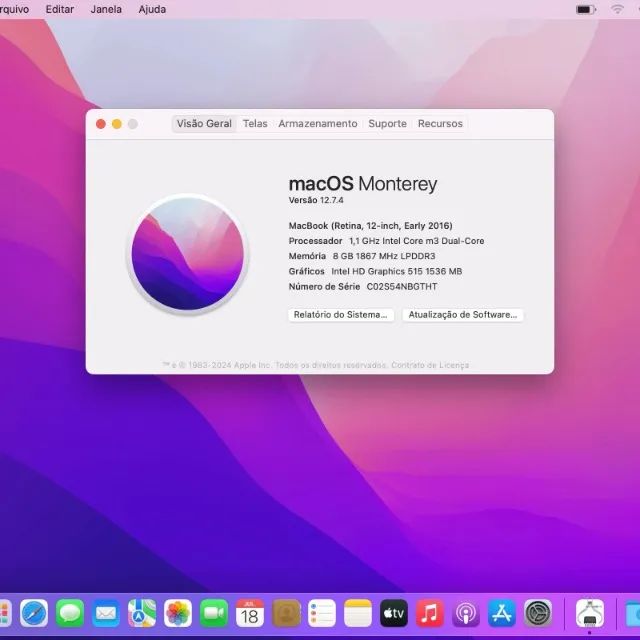640x640 pixels.
Task: Click the macOS Monterey title text
Action: click(x=363, y=184)
